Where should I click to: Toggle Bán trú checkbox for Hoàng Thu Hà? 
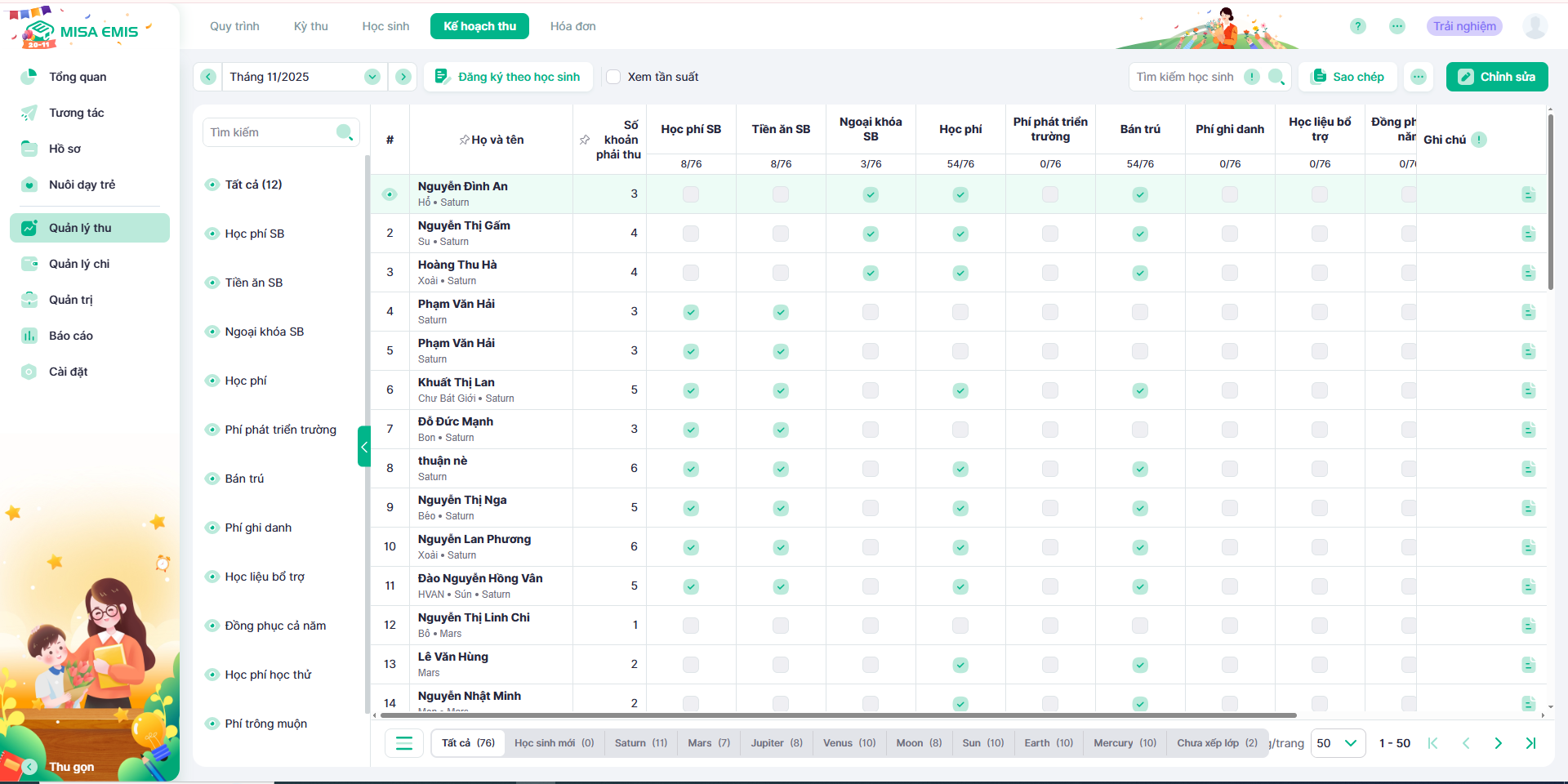[1140, 273]
